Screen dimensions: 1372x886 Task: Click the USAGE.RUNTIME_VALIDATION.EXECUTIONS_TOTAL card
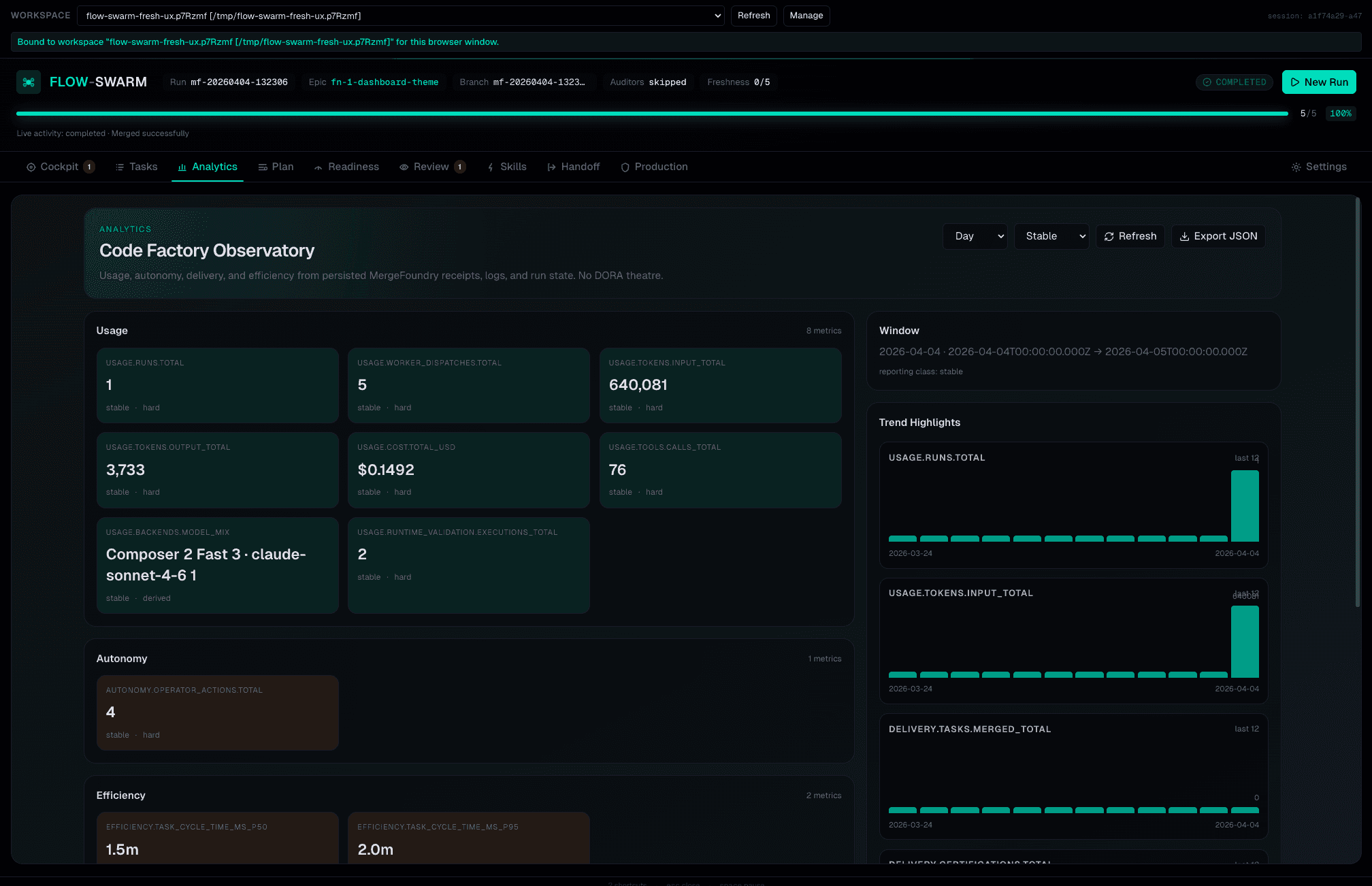click(x=469, y=565)
